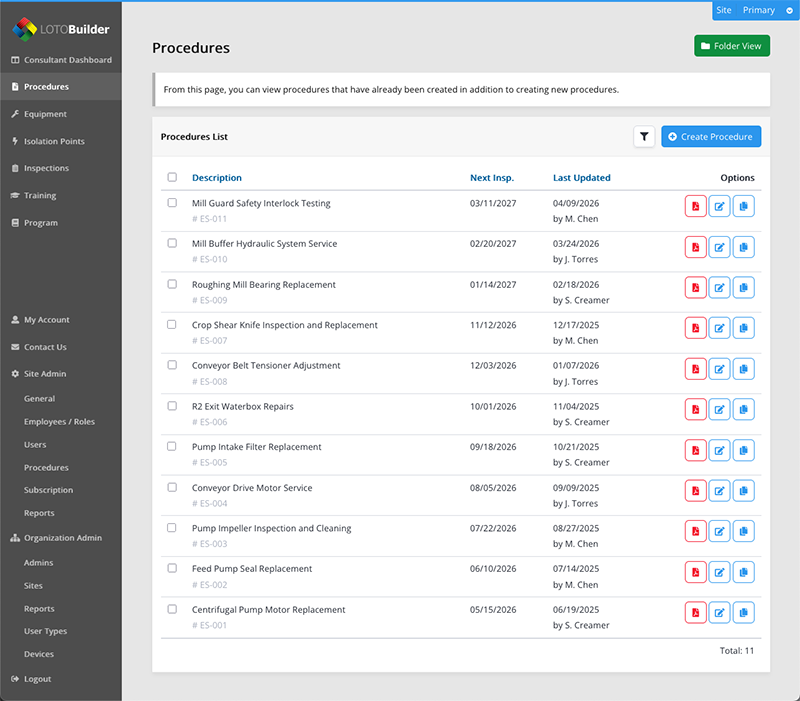Open PDF of R2 Exit Waterbox Repairs
The image size is (800, 701).
(695, 409)
